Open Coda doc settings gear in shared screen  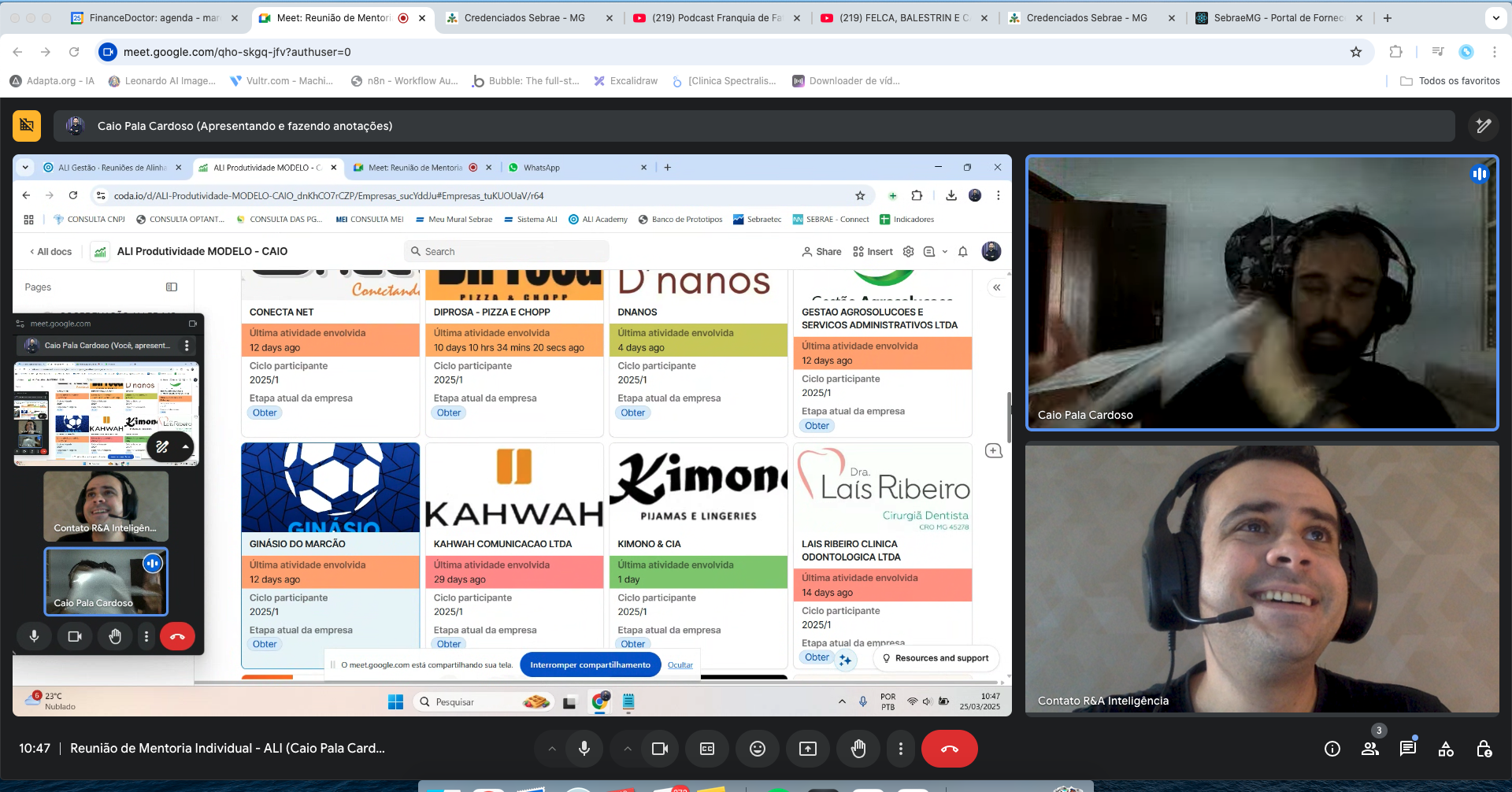point(908,252)
